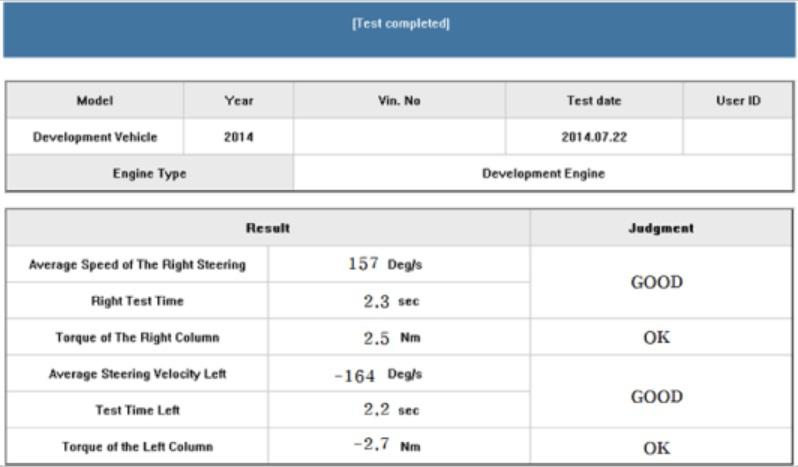Viewport: 798px width, 467px height.
Task: Click the empty Vin. No value cell
Action: click(x=399, y=137)
